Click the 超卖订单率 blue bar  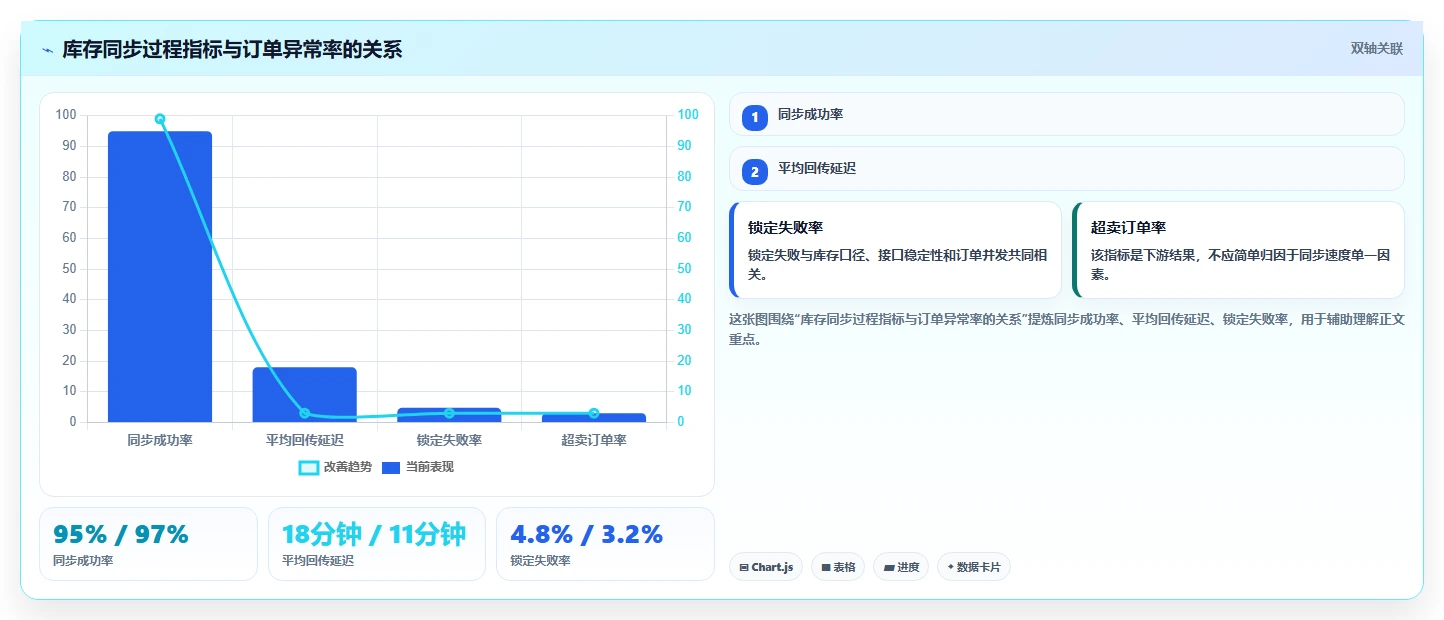pyautogui.click(x=594, y=417)
